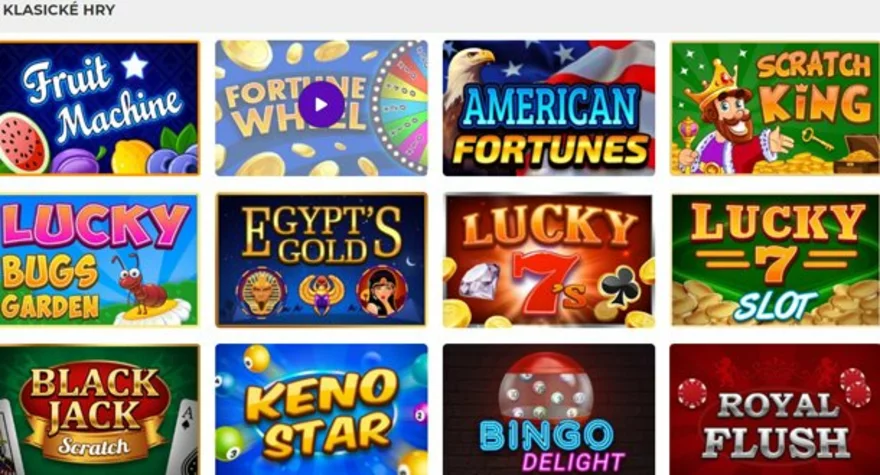Viewport: 880px width, 475px height.
Task: Launch the Black Jack Scratch game
Action: click(99, 410)
